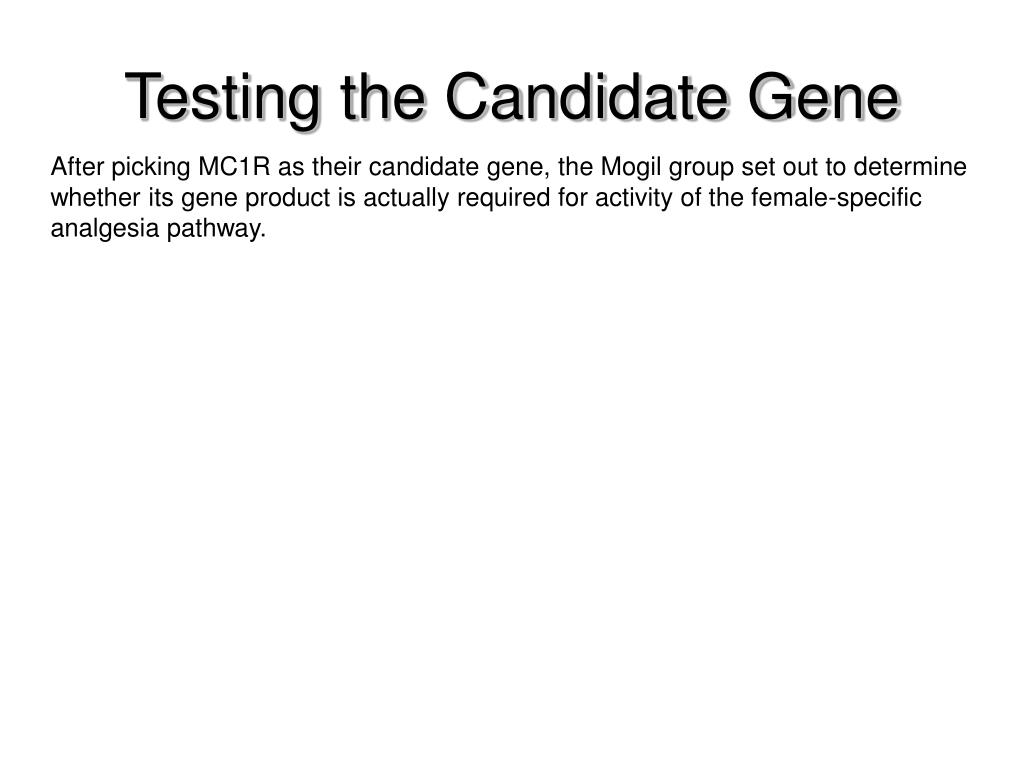
Task: Click the word analgesia on the last line
Action: tap(105, 230)
